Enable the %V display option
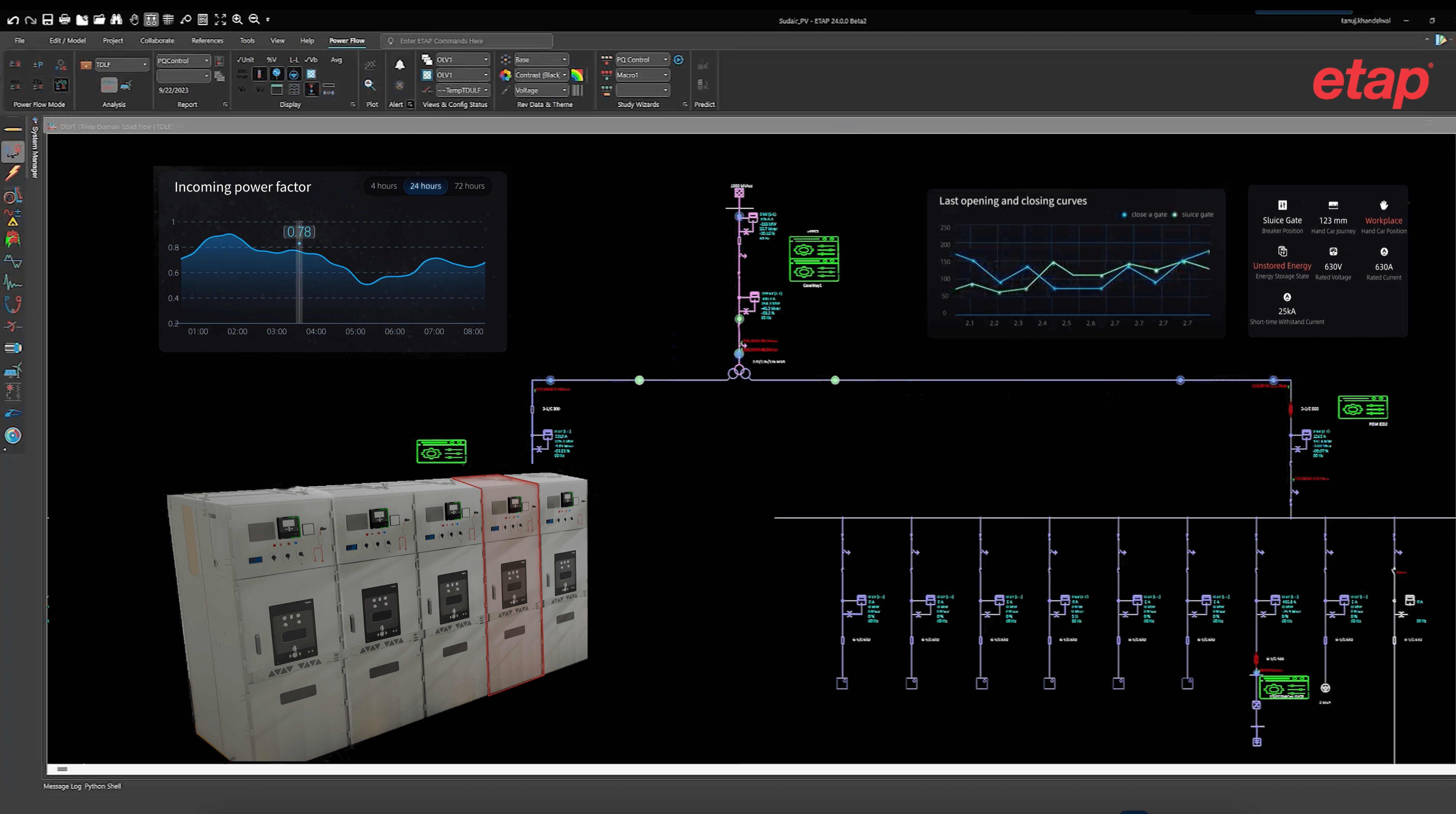 click(x=271, y=59)
